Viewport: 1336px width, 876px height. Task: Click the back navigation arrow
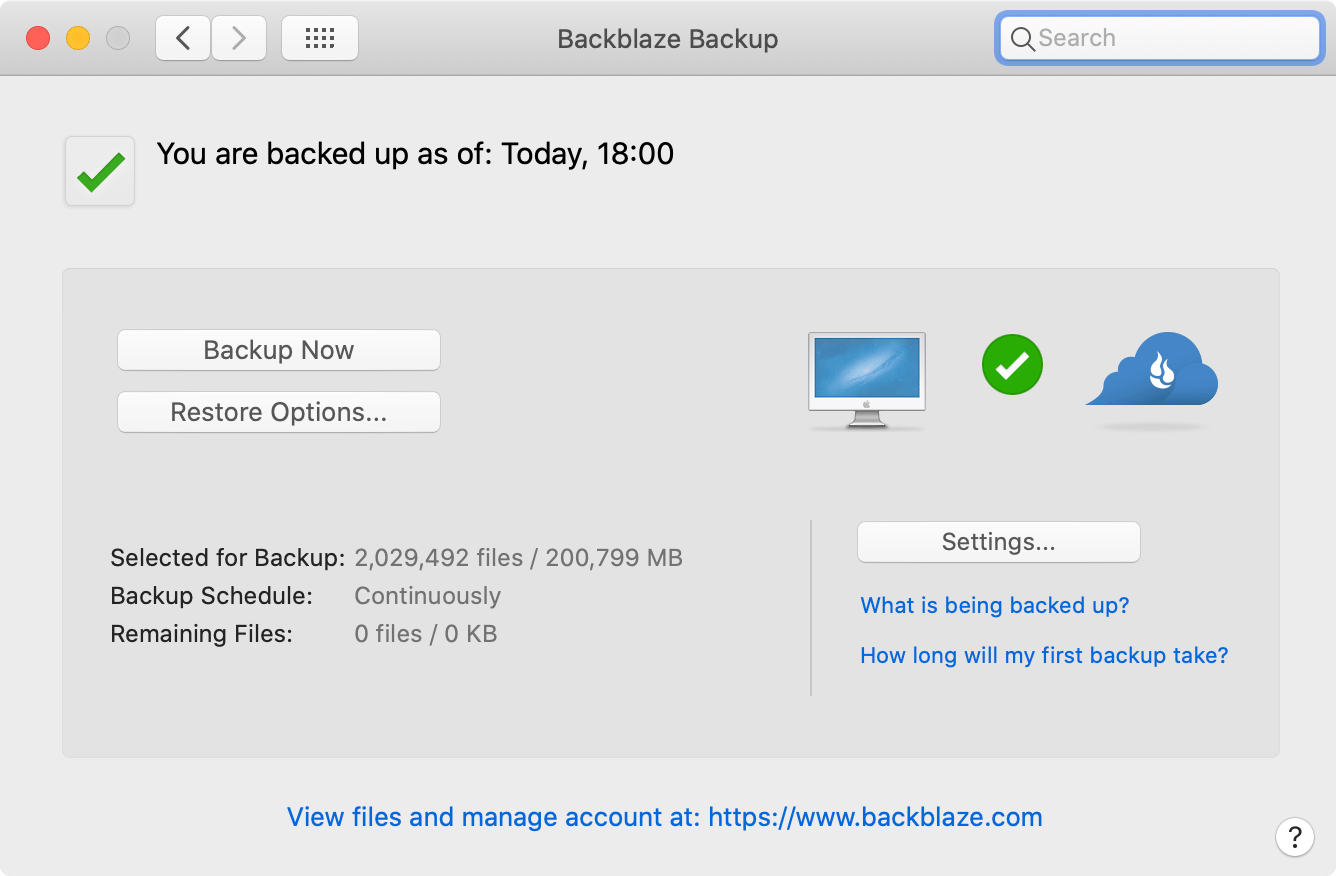182,37
